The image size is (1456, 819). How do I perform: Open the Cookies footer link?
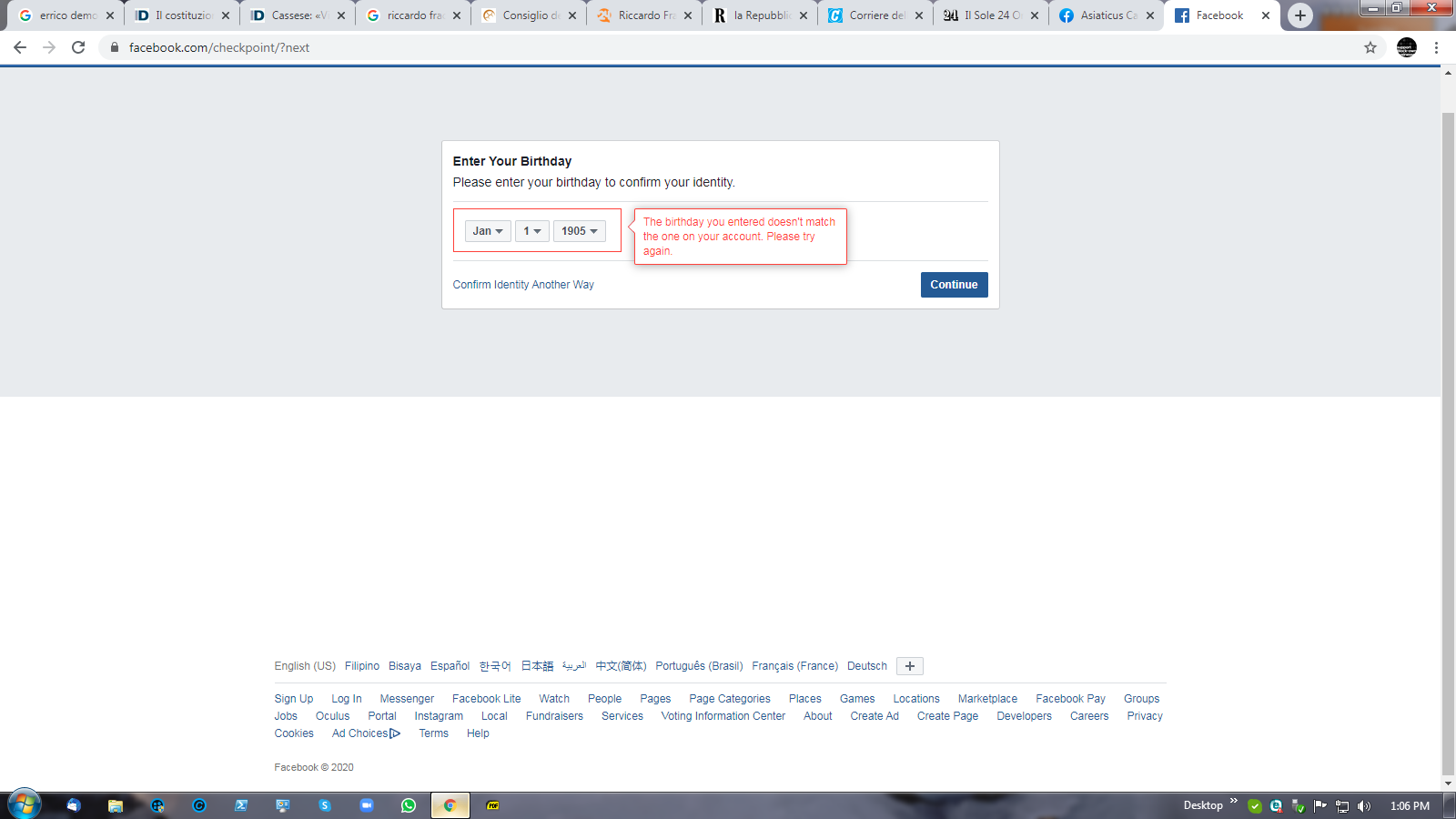[x=294, y=733]
